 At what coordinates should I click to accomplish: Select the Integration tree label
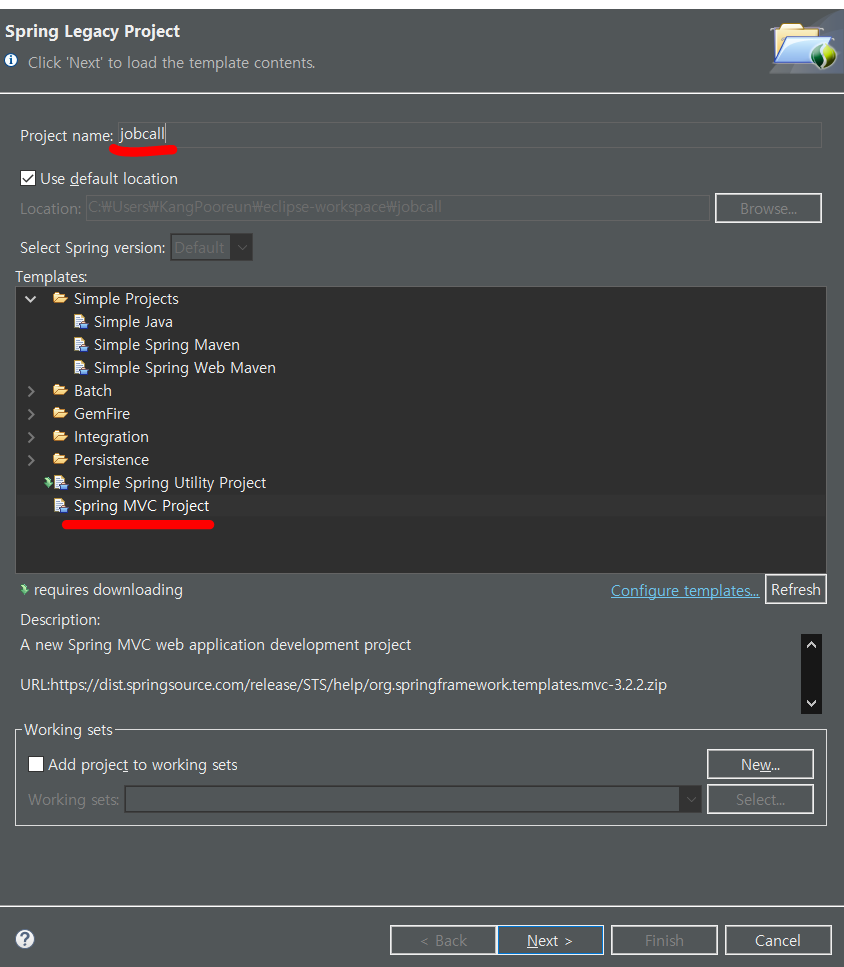tap(111, 437)
